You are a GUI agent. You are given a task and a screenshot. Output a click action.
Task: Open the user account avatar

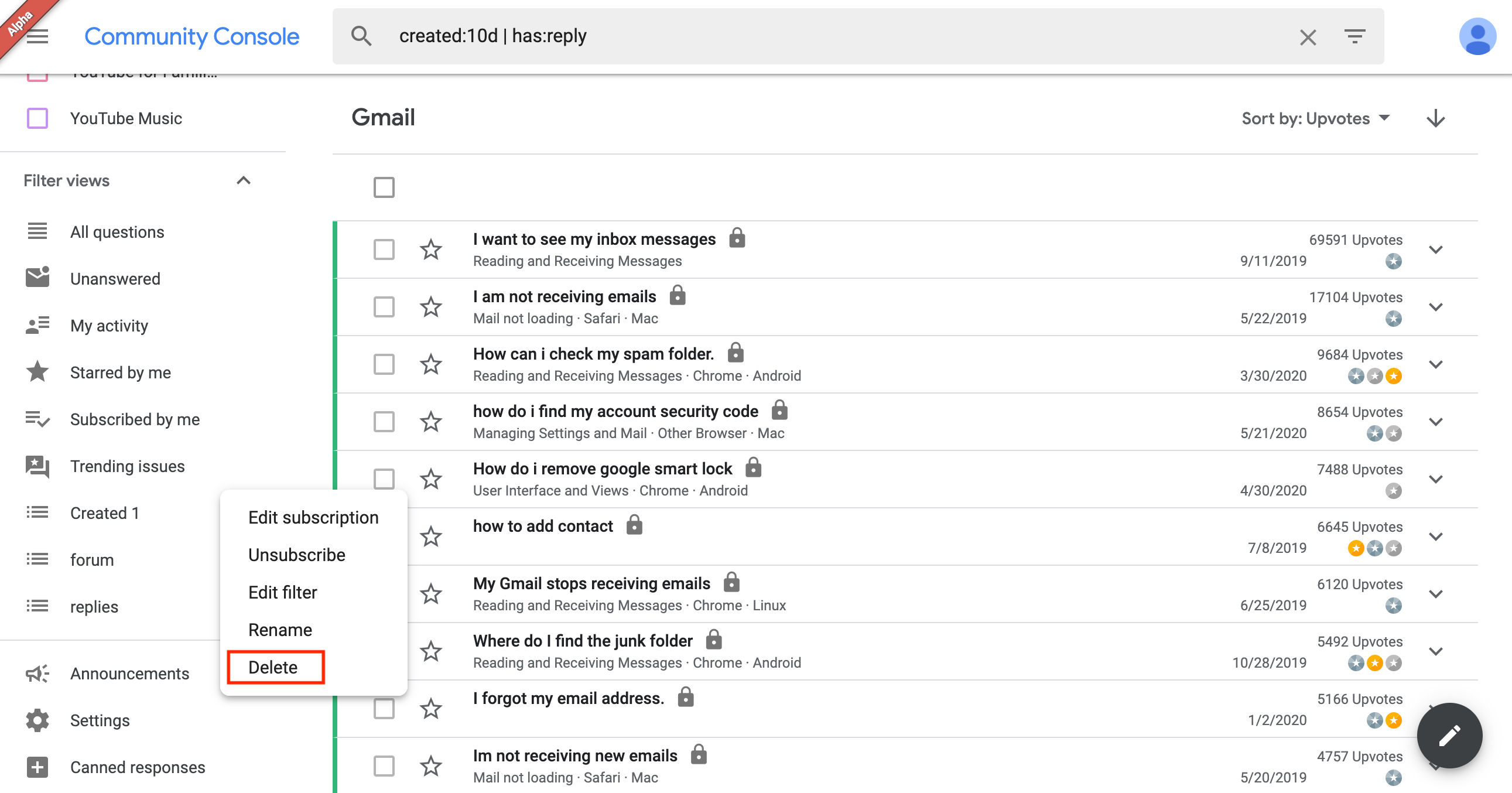click(1477, 36)
